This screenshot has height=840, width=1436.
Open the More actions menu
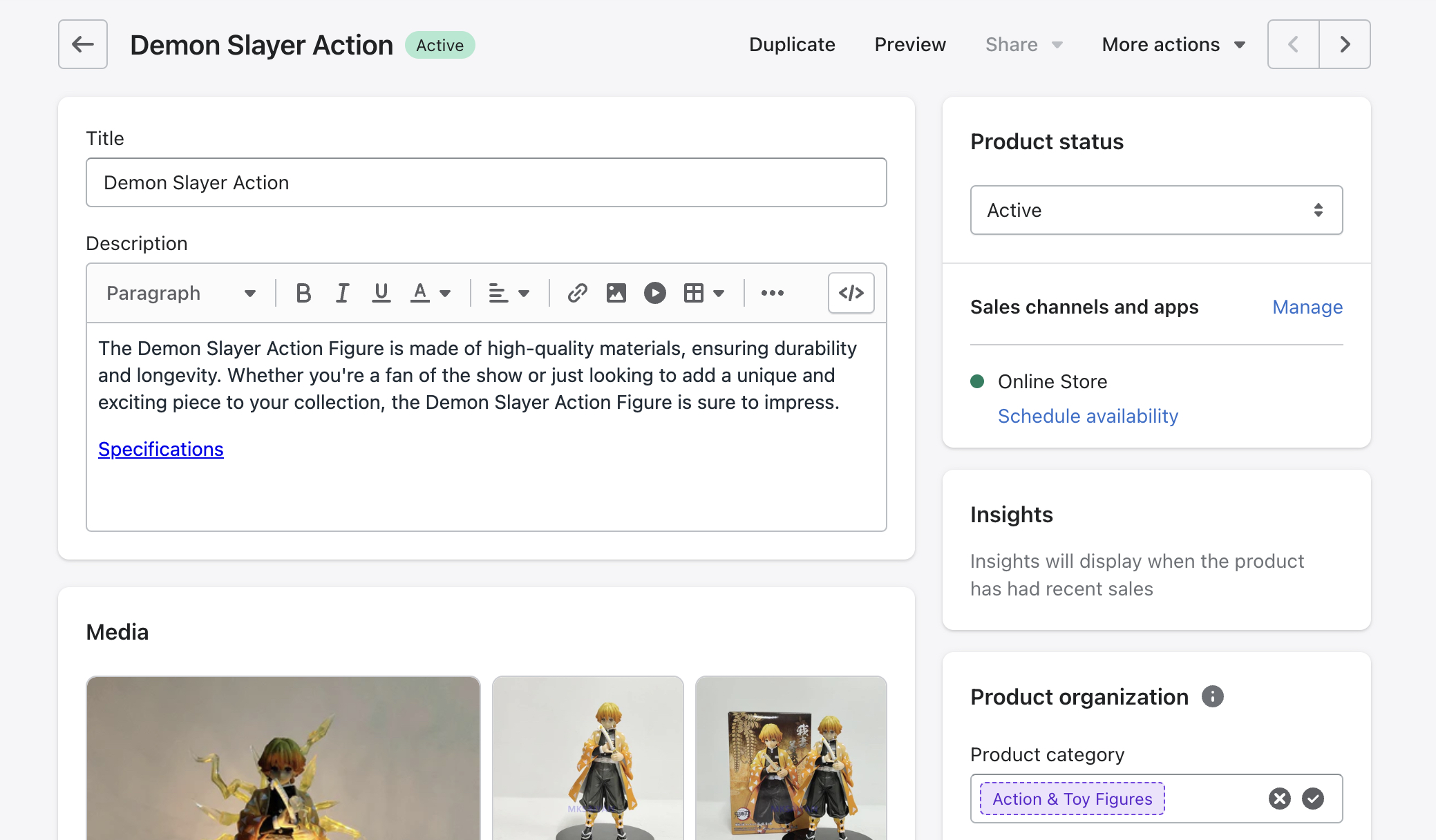[1172, 44]
